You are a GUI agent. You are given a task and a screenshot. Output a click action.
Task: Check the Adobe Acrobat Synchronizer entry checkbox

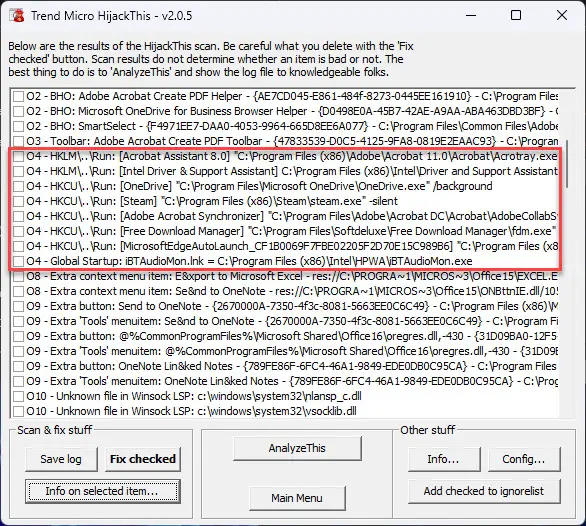click(x=18, y=216)
